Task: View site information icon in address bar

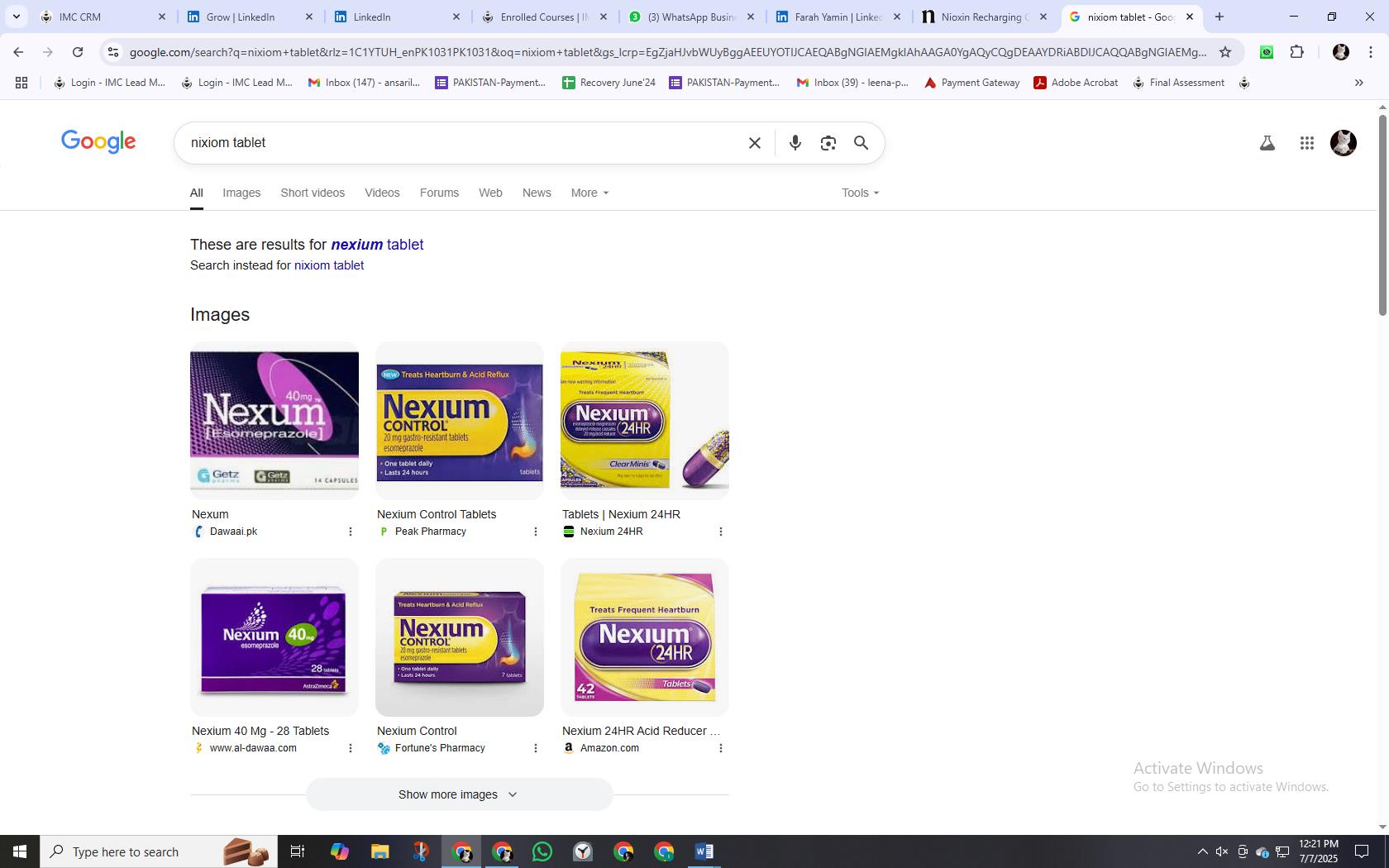Action: (113, 52)
